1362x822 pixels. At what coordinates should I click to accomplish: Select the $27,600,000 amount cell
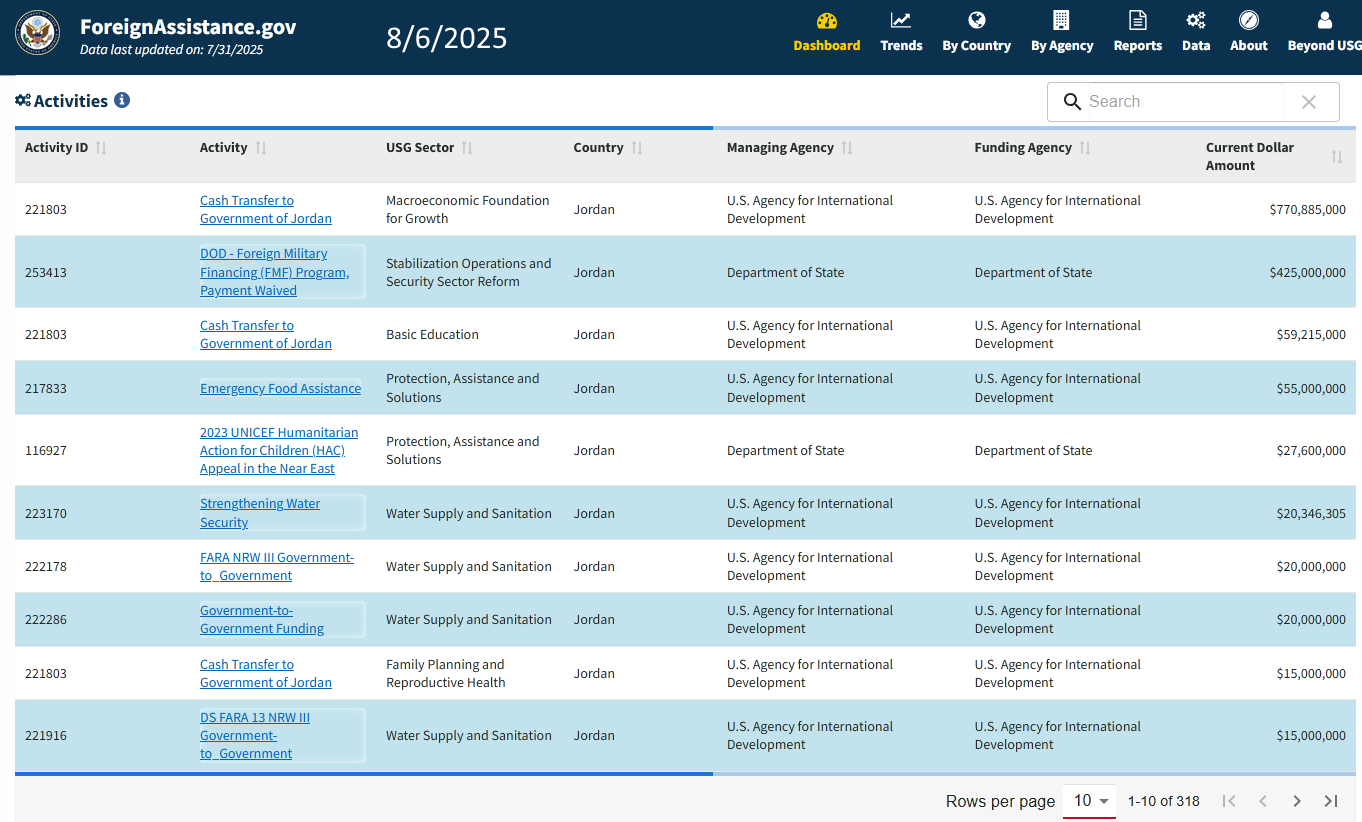(1311, 451)
